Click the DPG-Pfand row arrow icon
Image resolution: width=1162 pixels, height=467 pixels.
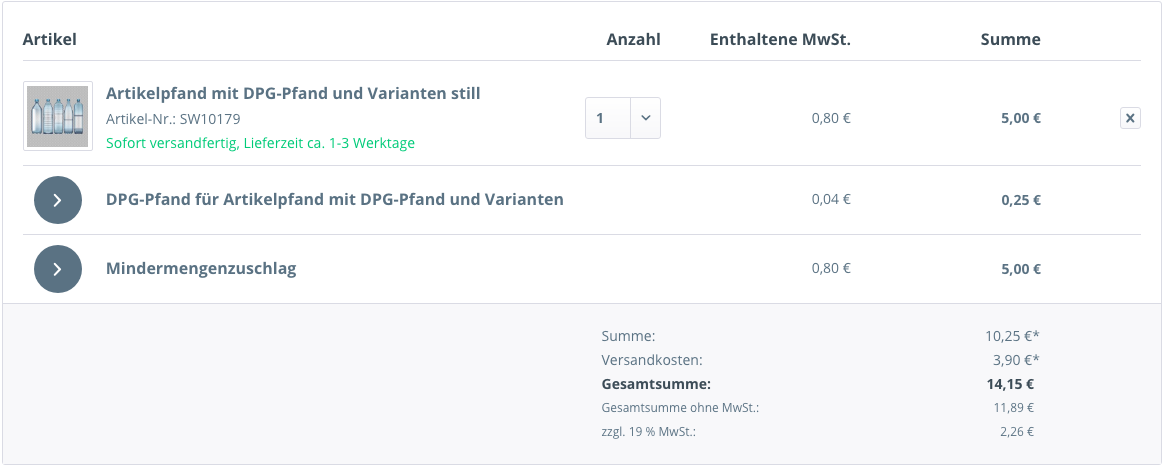(57, 200)
